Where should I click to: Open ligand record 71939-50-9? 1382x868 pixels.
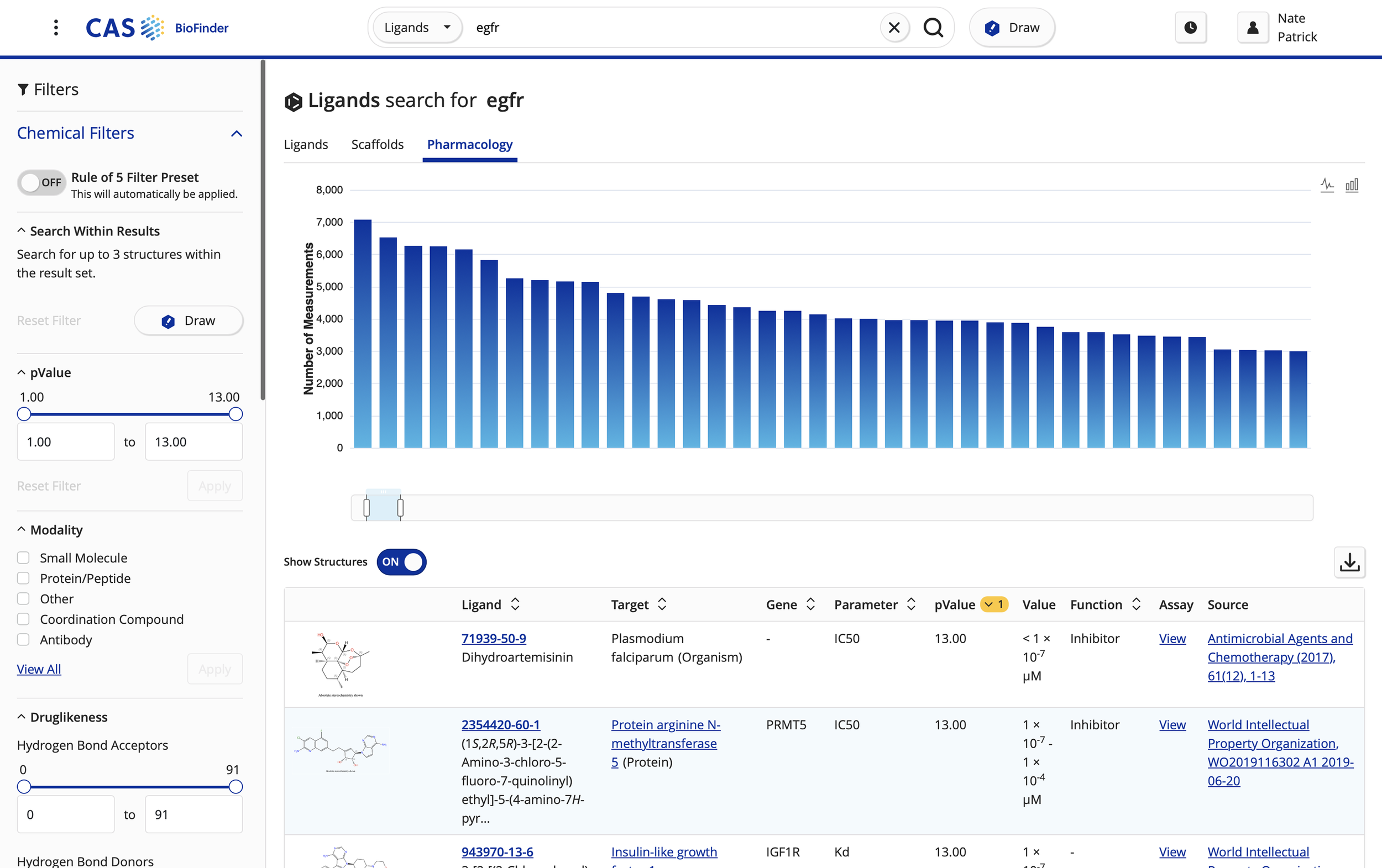click(494, 638)
